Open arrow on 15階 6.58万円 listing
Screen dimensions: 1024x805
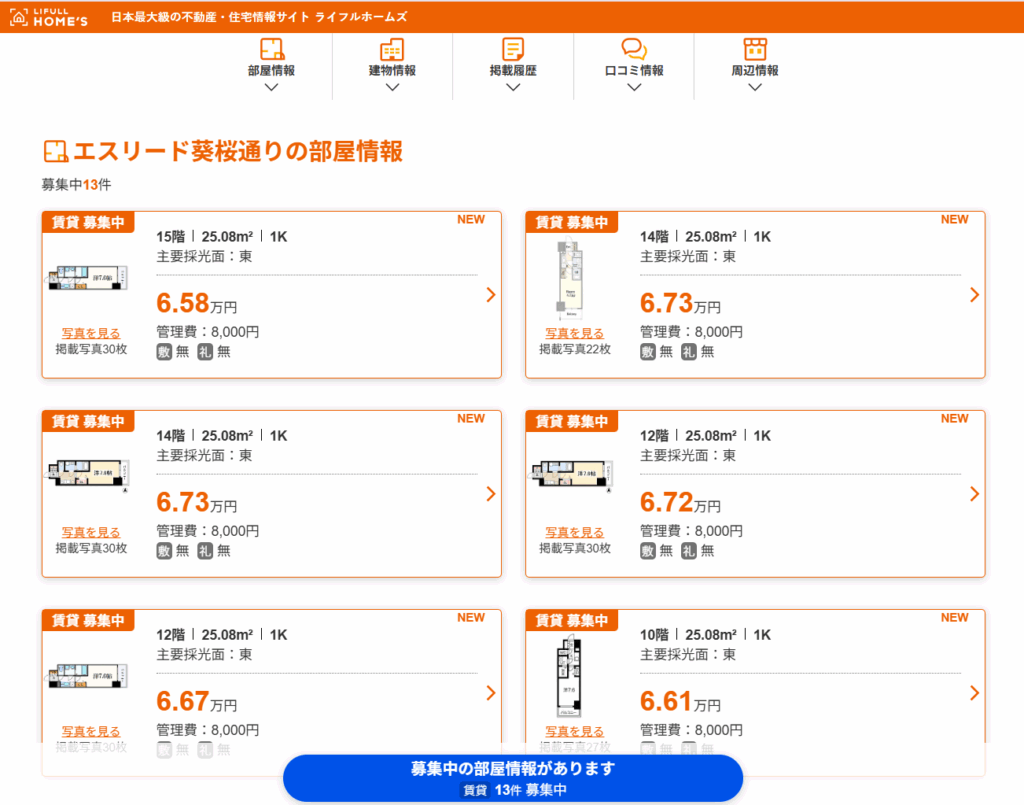coord(491,295)
